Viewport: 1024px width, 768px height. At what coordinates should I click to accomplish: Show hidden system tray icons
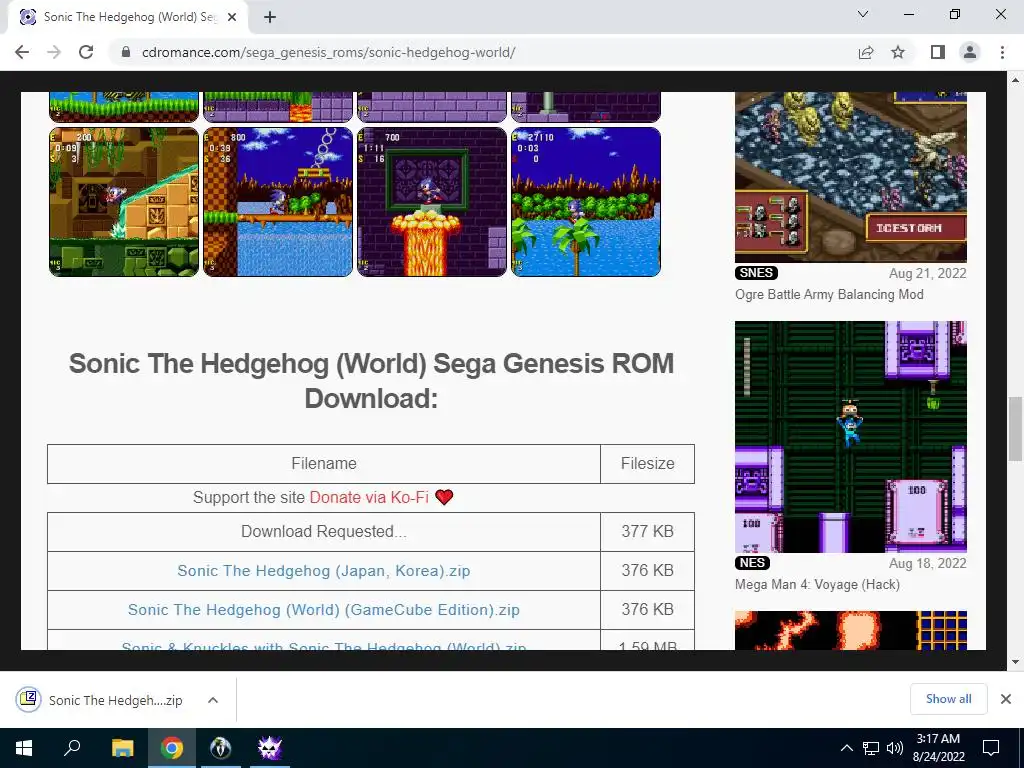(846, 748)
